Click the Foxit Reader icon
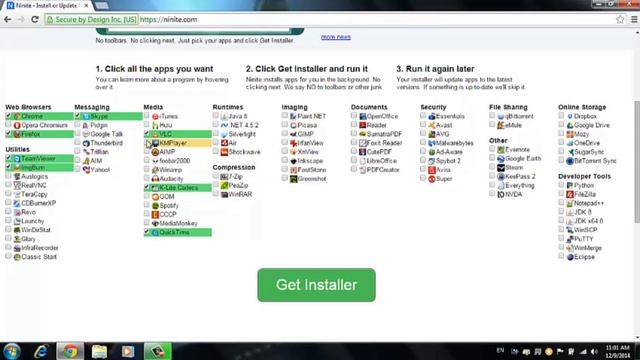 (362, 143)
